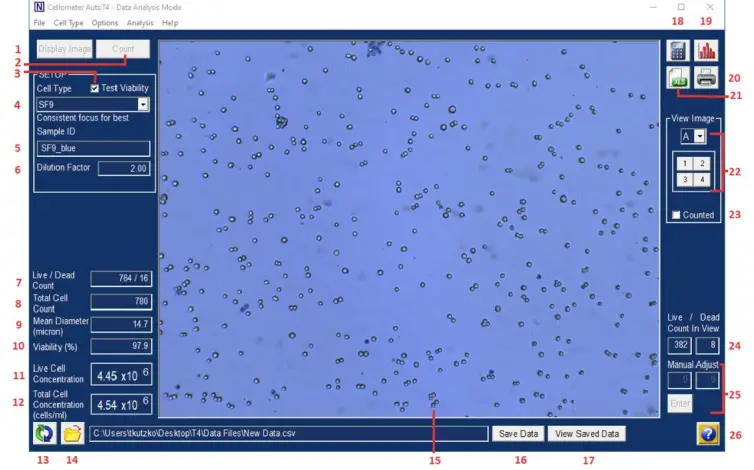Click the Enter button under Manual Adjust
This screenshot has height=470, width=754.
click(x=680, y=403)
